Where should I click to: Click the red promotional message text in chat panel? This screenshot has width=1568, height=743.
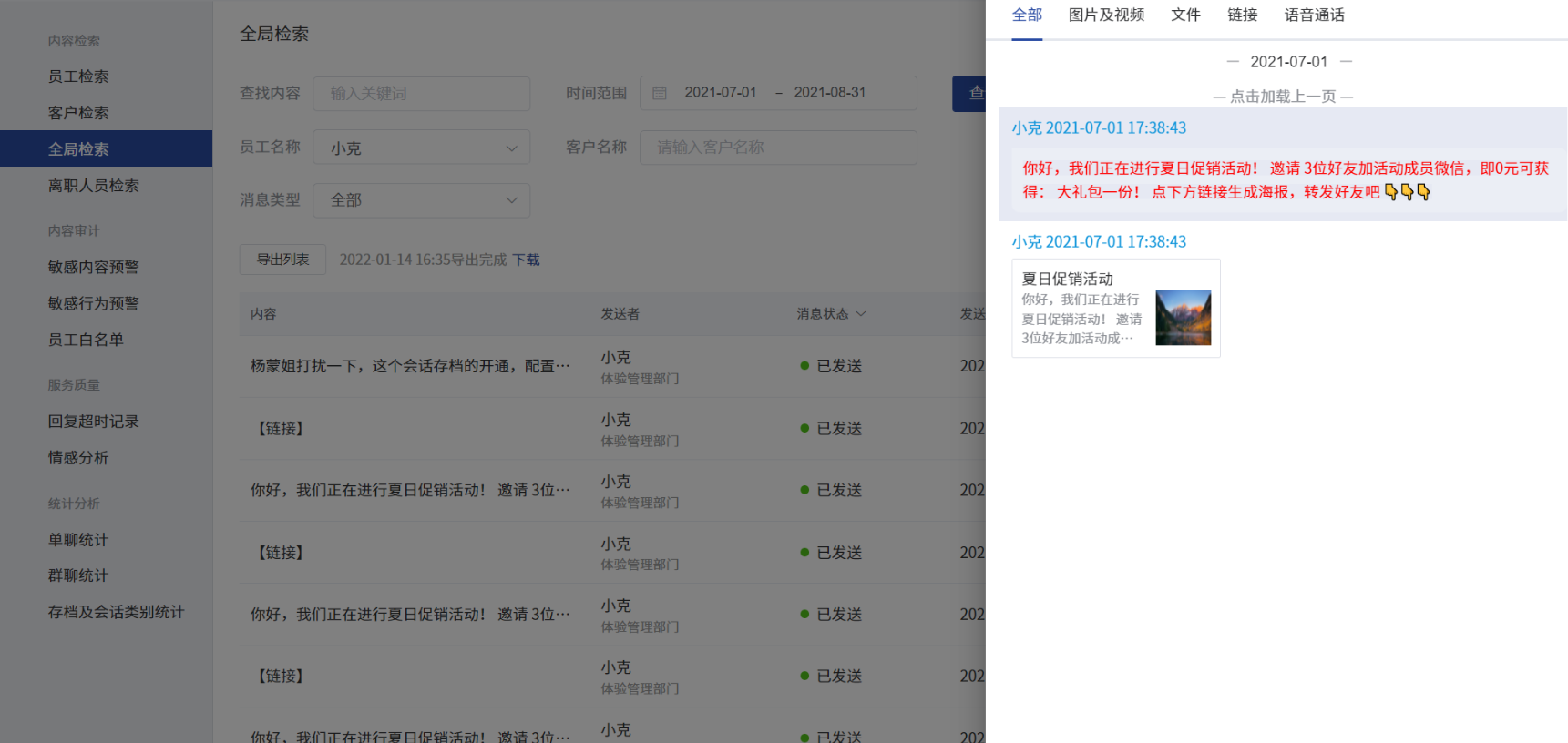(x=1286, y=180)
